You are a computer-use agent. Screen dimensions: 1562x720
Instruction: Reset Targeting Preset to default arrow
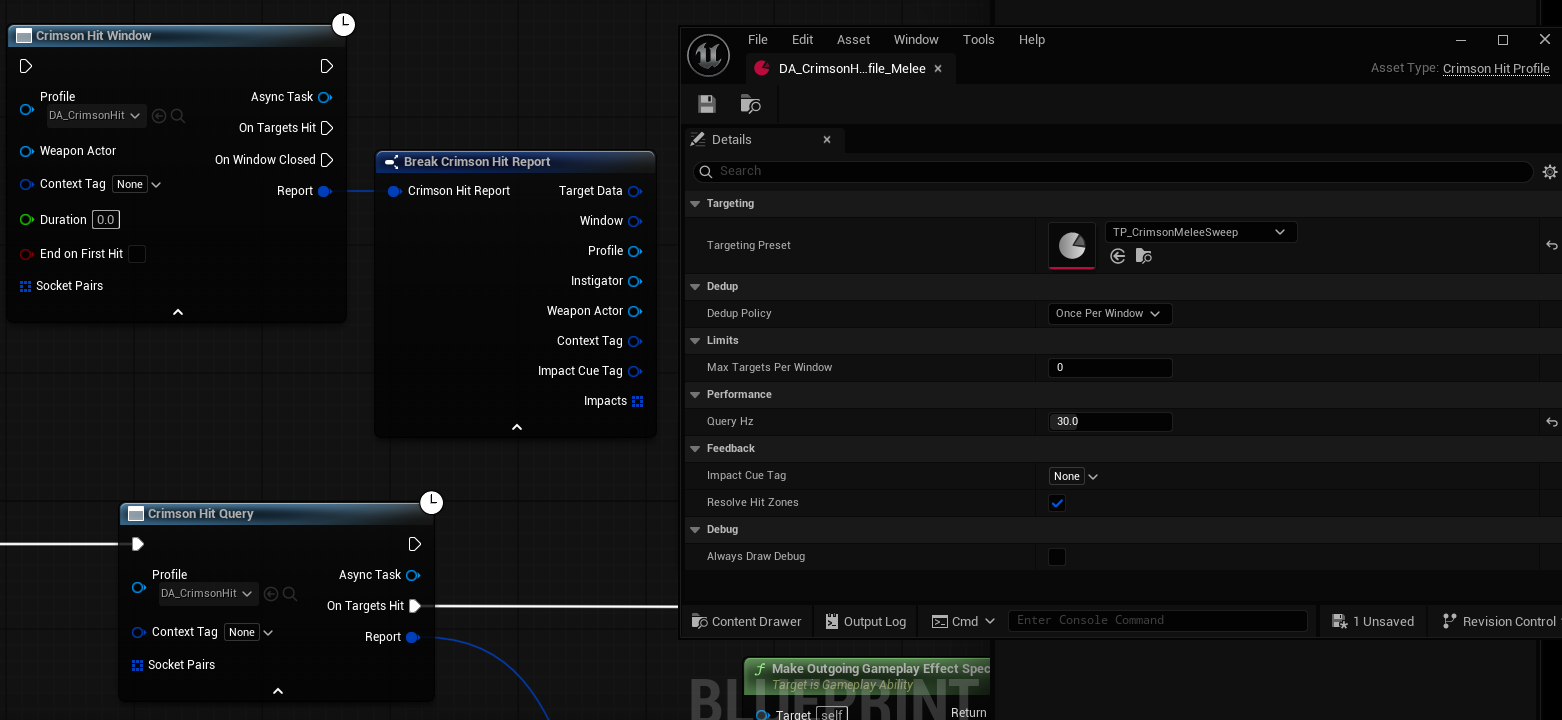1552,245
